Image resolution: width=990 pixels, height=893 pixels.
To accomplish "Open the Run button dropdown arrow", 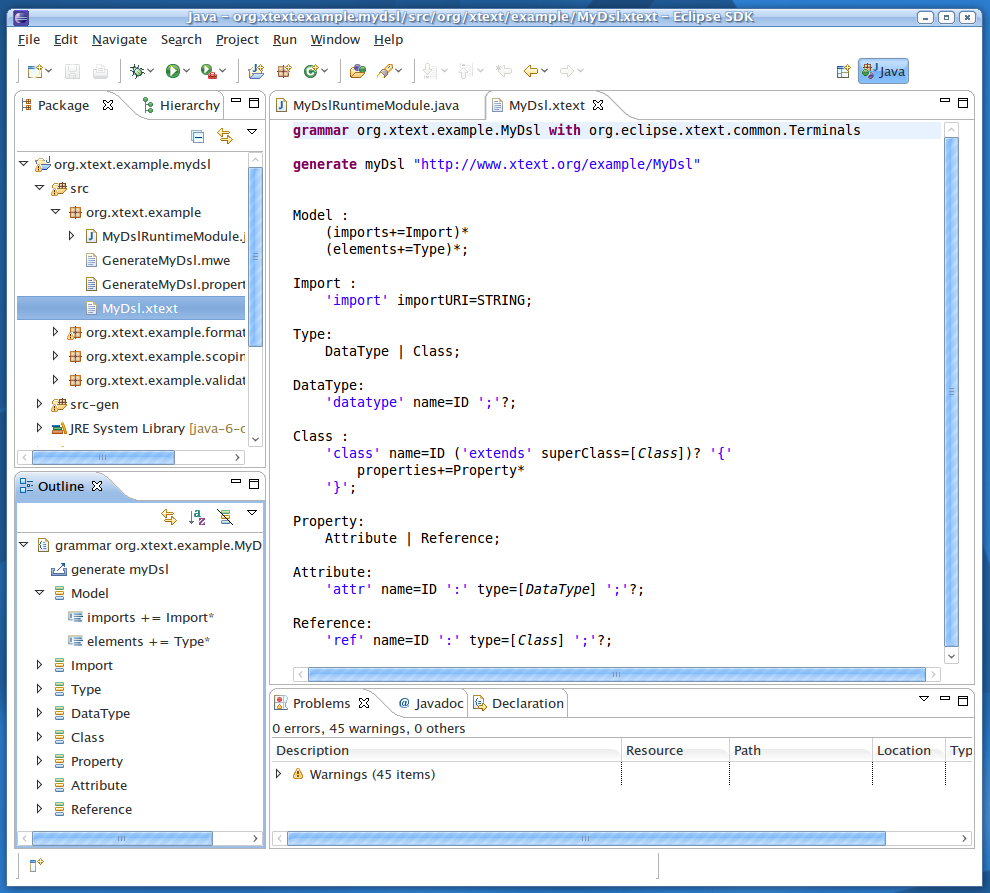I will pos(186,71).
